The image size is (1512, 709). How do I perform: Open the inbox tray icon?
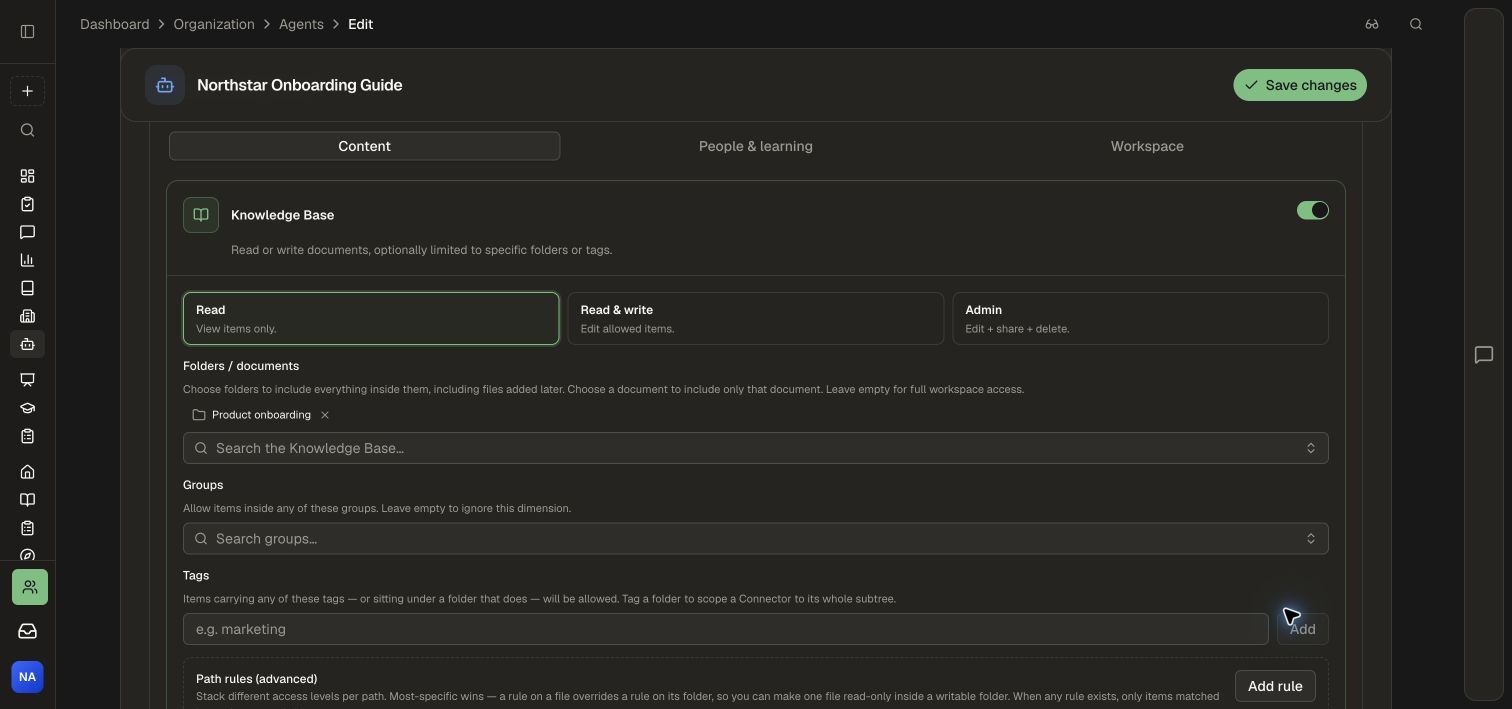tap(28, 631)
